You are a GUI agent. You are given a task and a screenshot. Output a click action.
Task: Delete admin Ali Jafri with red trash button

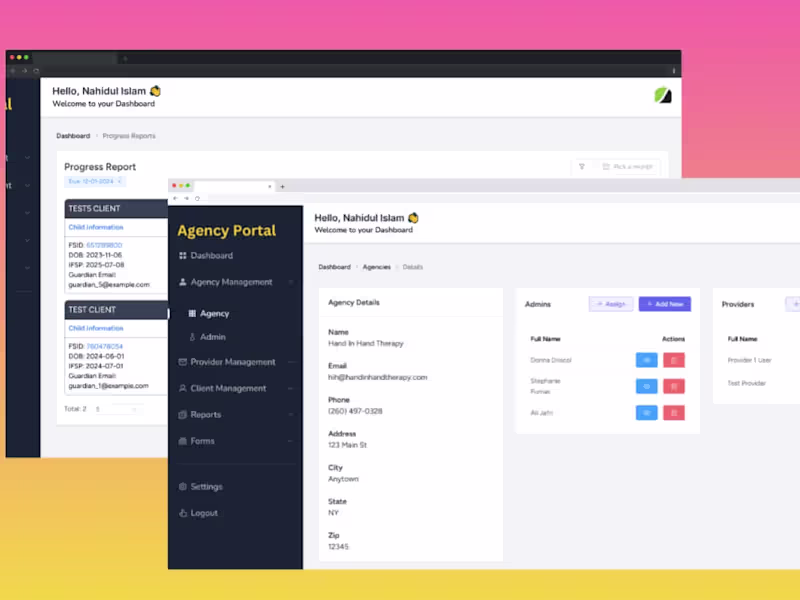pyautogui.click(x=673, y=413)
